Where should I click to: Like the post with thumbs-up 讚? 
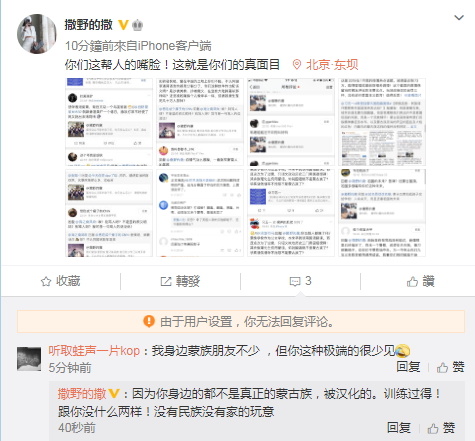click(x=421, y=281)
